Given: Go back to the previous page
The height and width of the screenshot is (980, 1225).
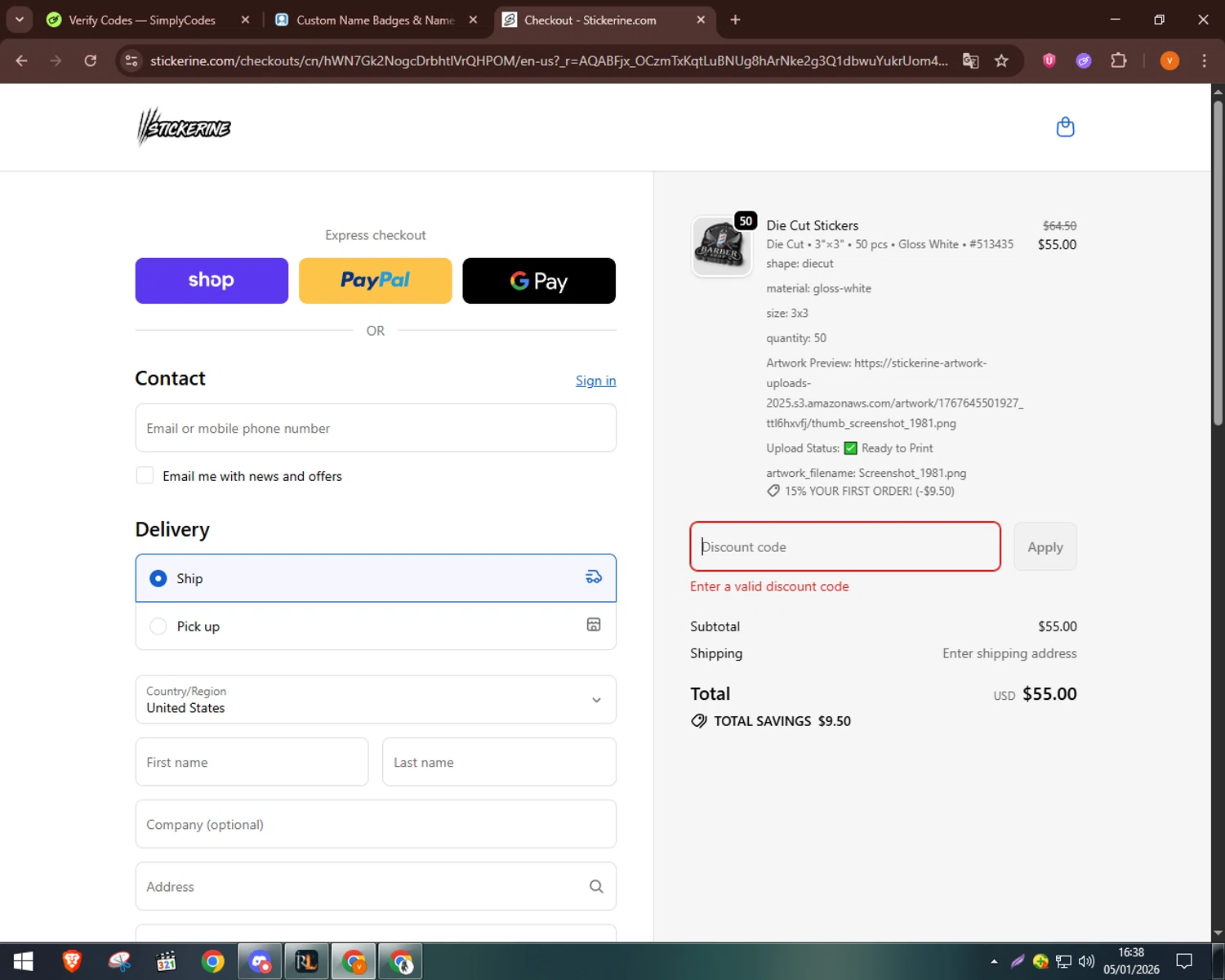Looking at the screenshot, I should [x=22, y=60].
